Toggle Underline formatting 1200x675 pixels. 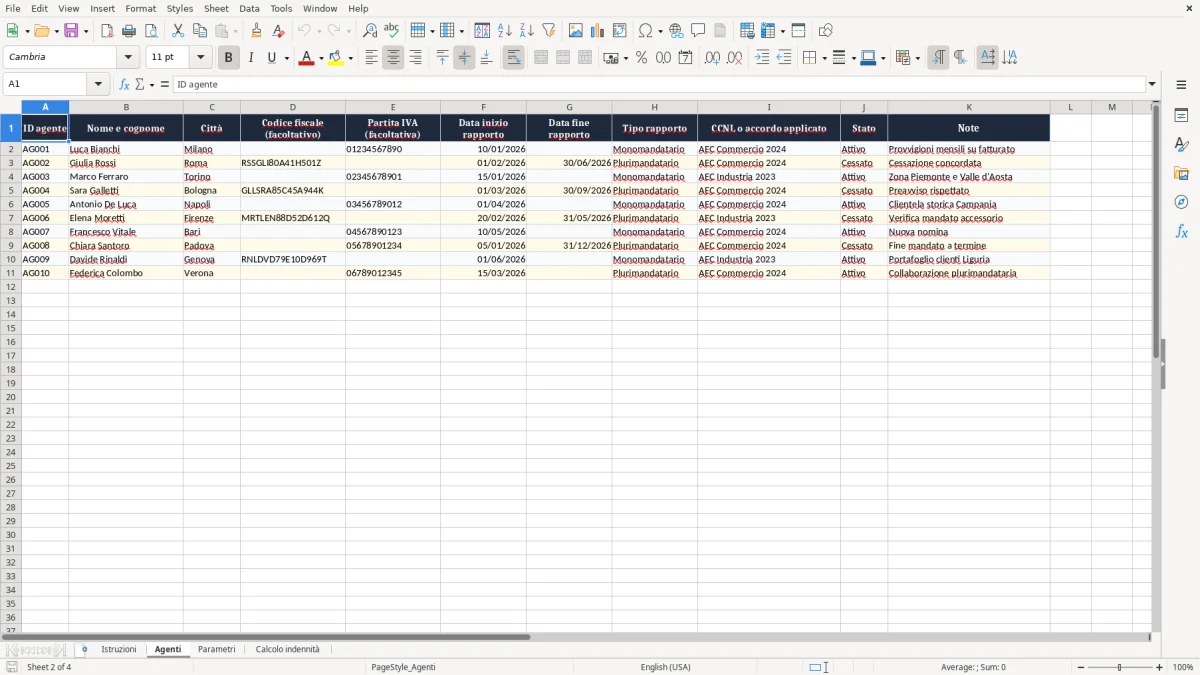tap(271, 58)
